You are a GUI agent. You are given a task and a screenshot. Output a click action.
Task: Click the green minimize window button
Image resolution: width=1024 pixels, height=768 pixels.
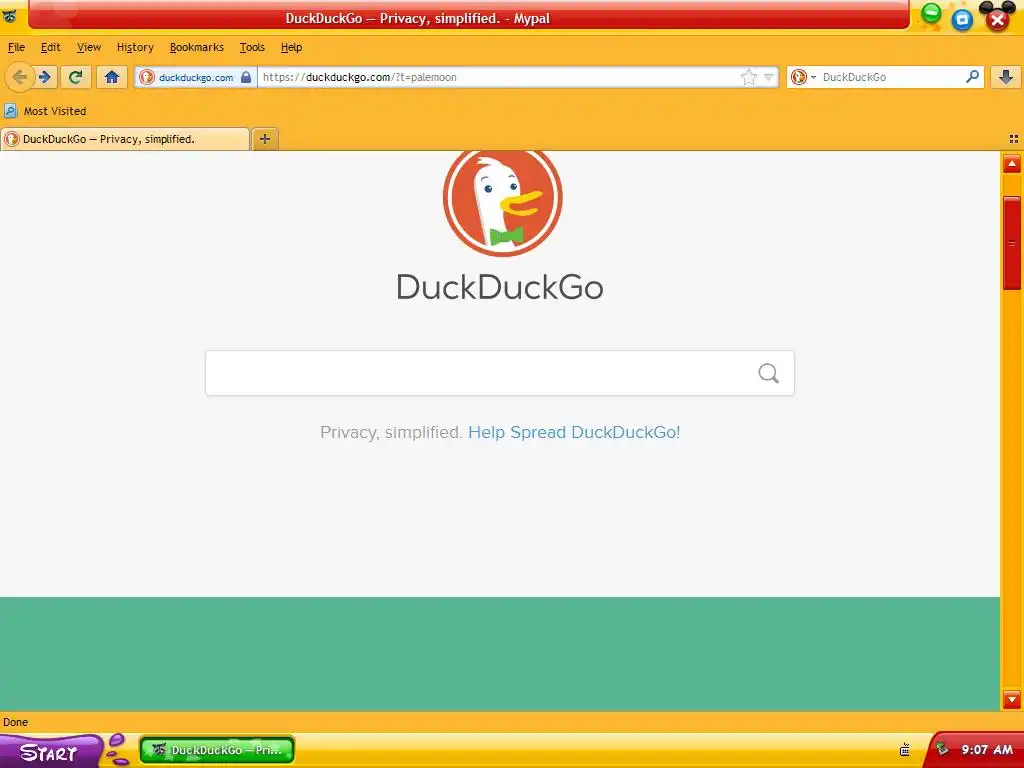(931, 14)
